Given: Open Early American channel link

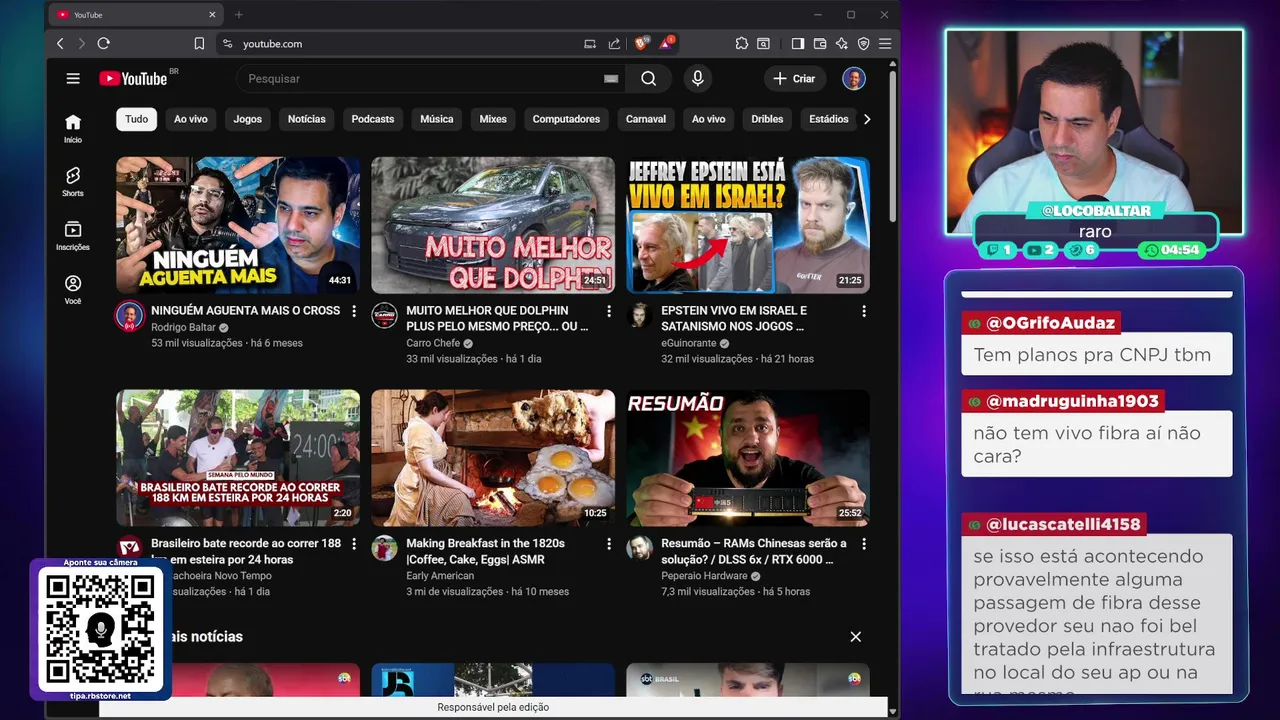Looking at the screenshot, I should click(440, 576).
